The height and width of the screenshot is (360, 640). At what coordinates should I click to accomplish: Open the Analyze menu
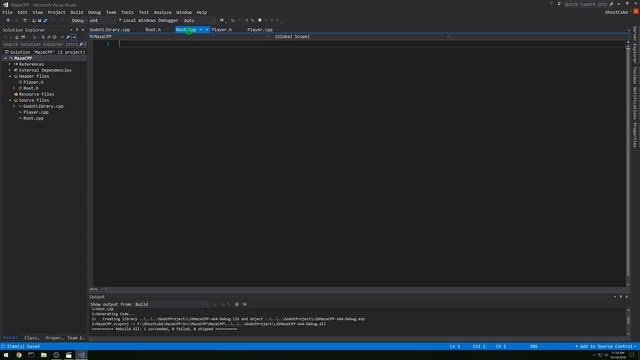162,12
